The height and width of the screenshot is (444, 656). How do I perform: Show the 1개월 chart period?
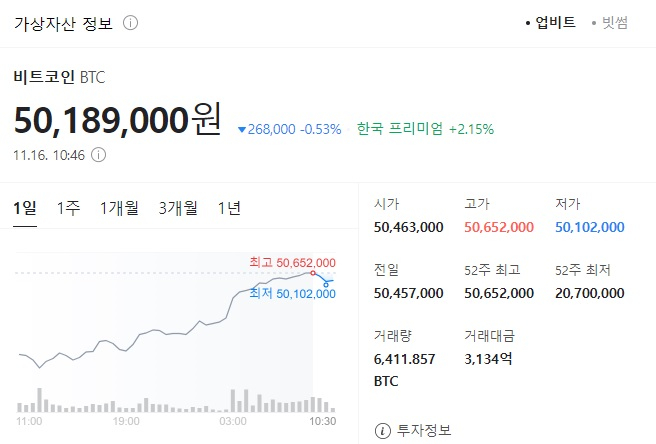pos(119,208)
